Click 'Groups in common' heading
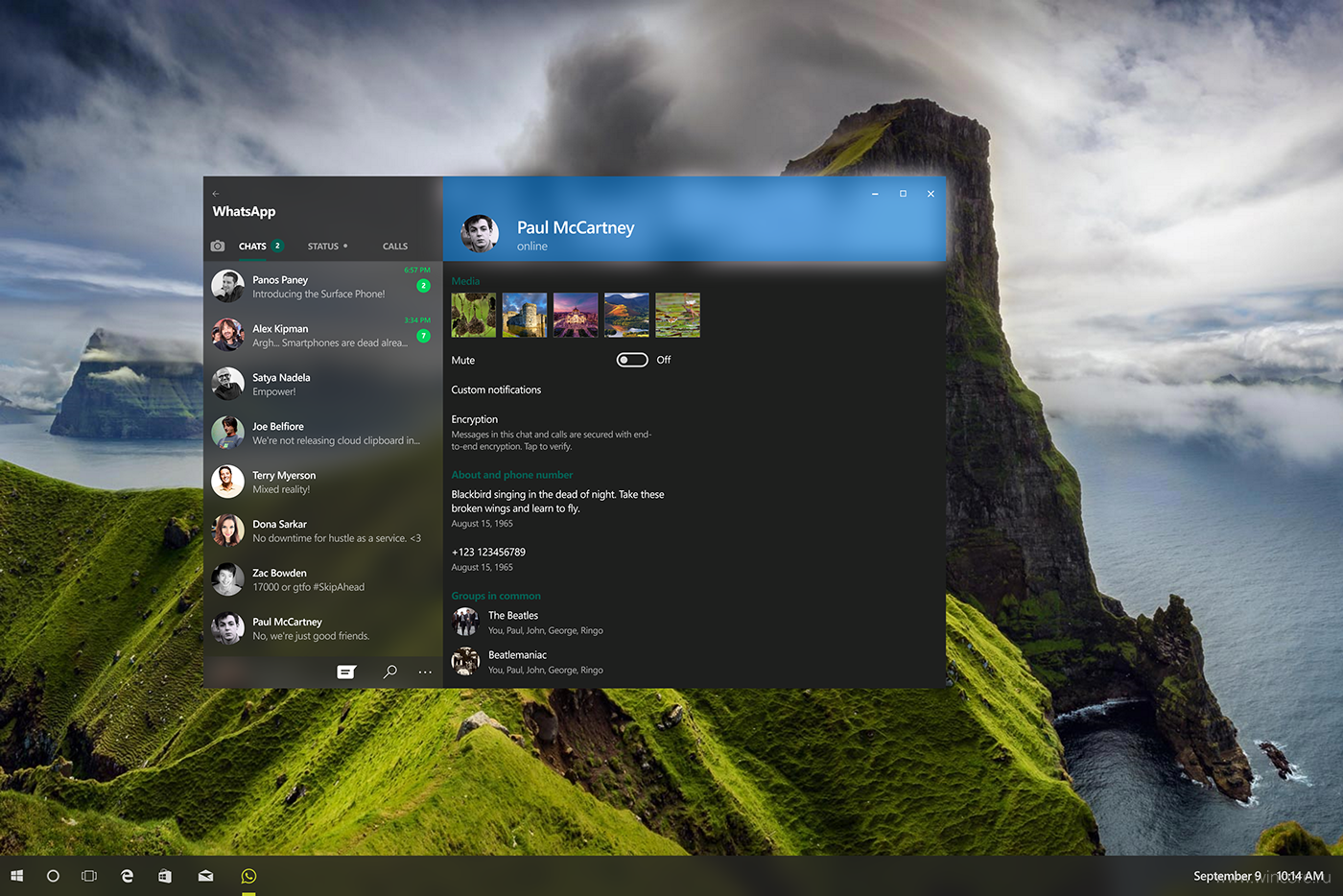This screenshot has width=1343, height=896. [x=496, y=596]
